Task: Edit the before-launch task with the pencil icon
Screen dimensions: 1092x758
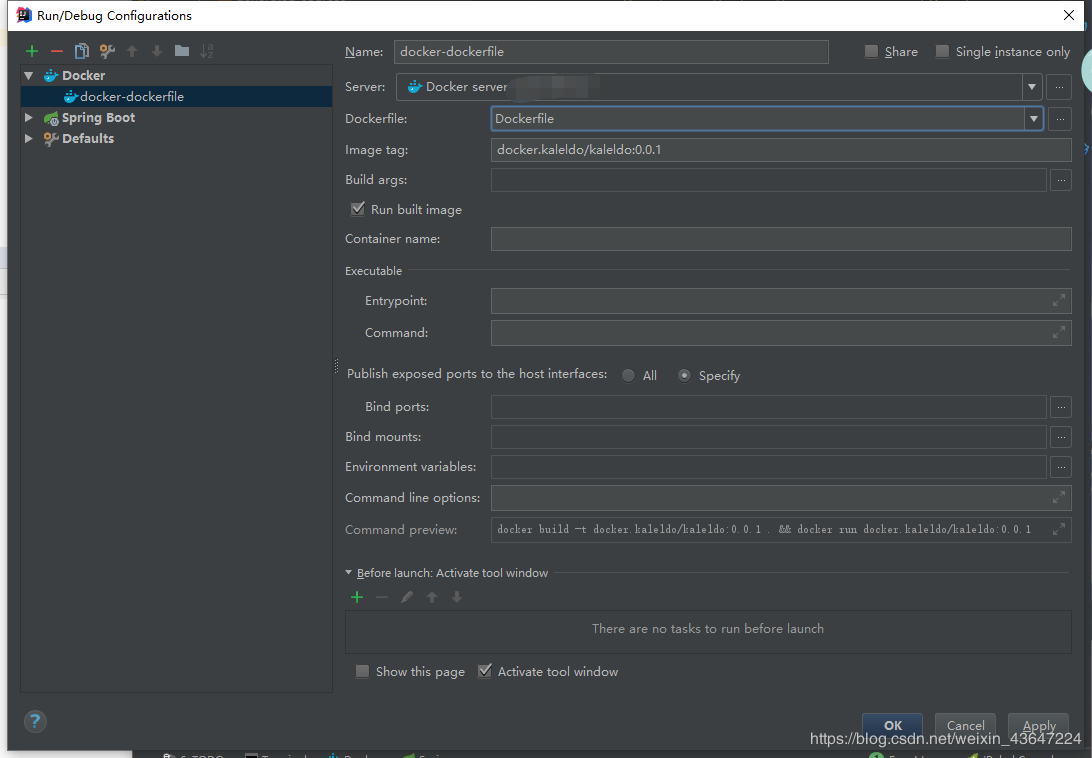Action: coord(407,597)
